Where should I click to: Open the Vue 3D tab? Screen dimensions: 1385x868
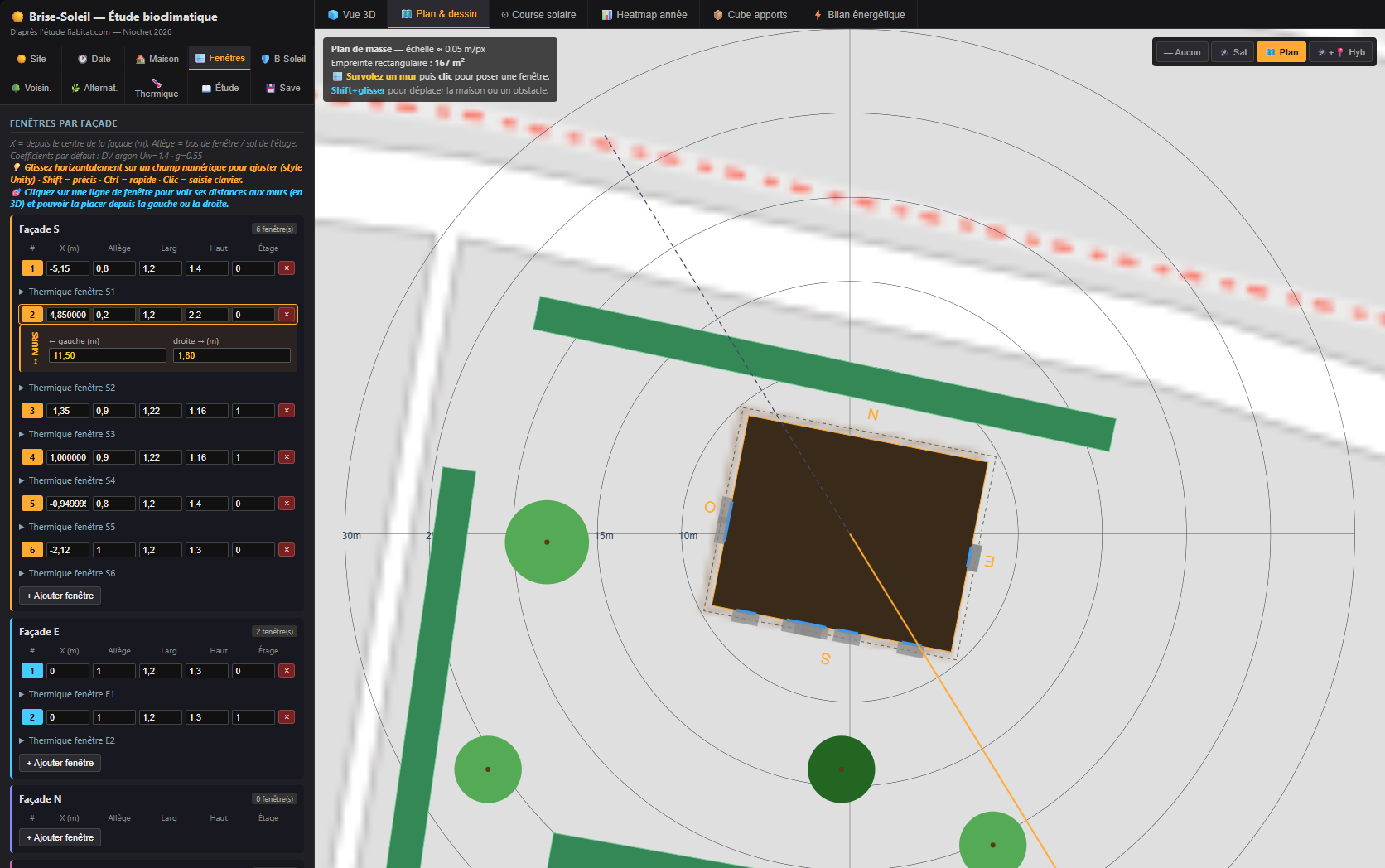click(x=352, y=15)
